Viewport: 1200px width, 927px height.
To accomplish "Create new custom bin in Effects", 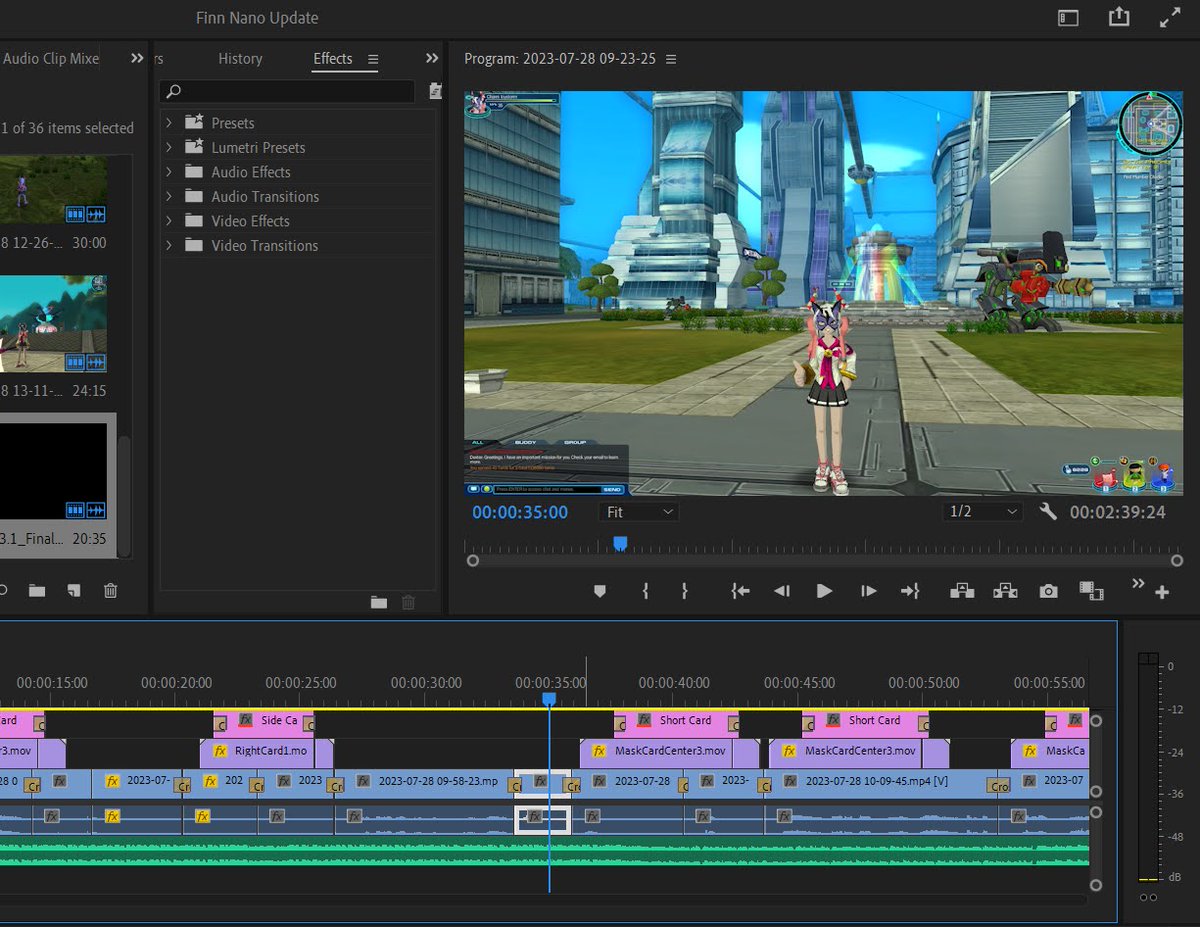I will point(378,602).
